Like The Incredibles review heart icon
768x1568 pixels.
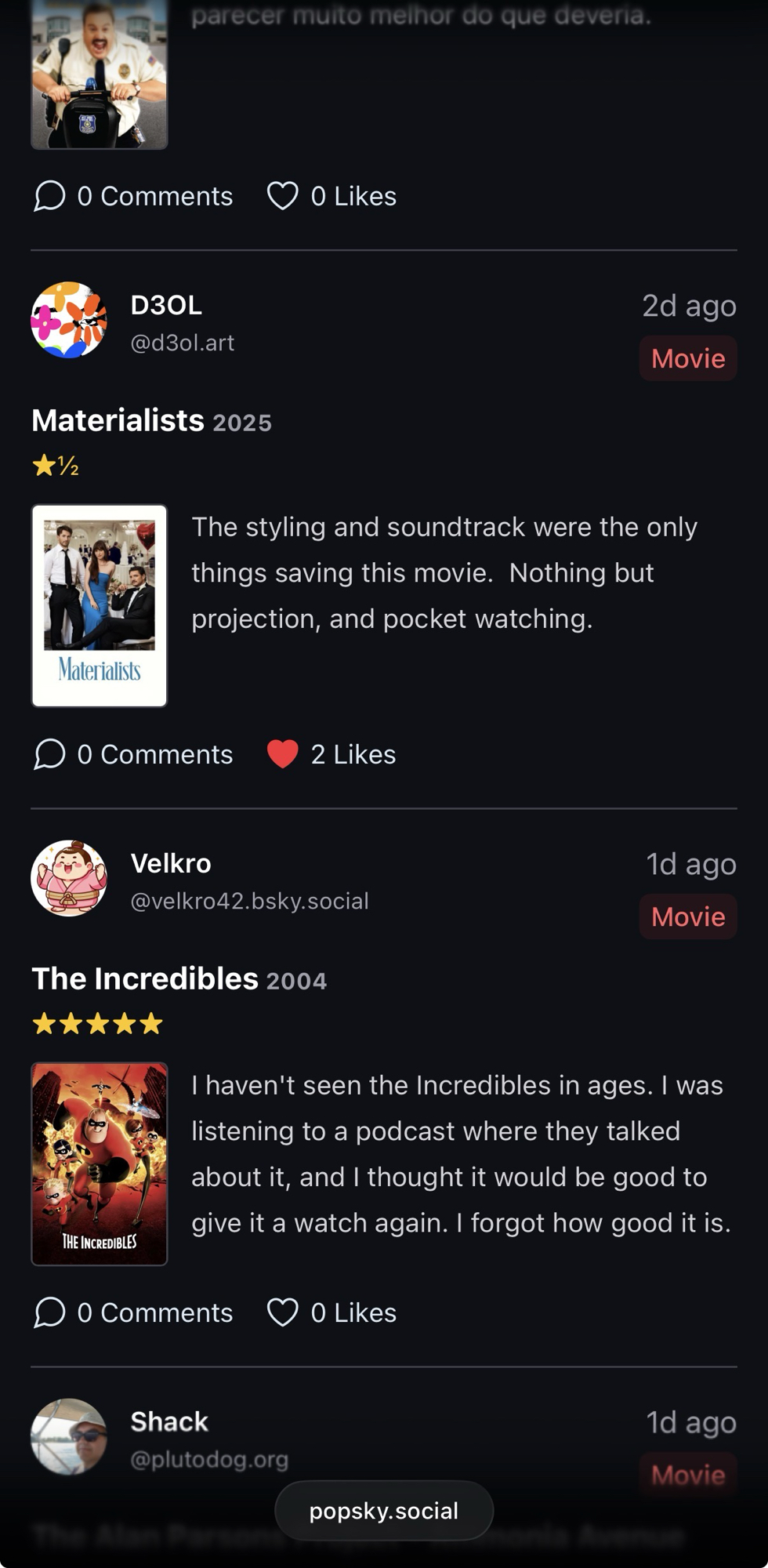(283, 1312)
